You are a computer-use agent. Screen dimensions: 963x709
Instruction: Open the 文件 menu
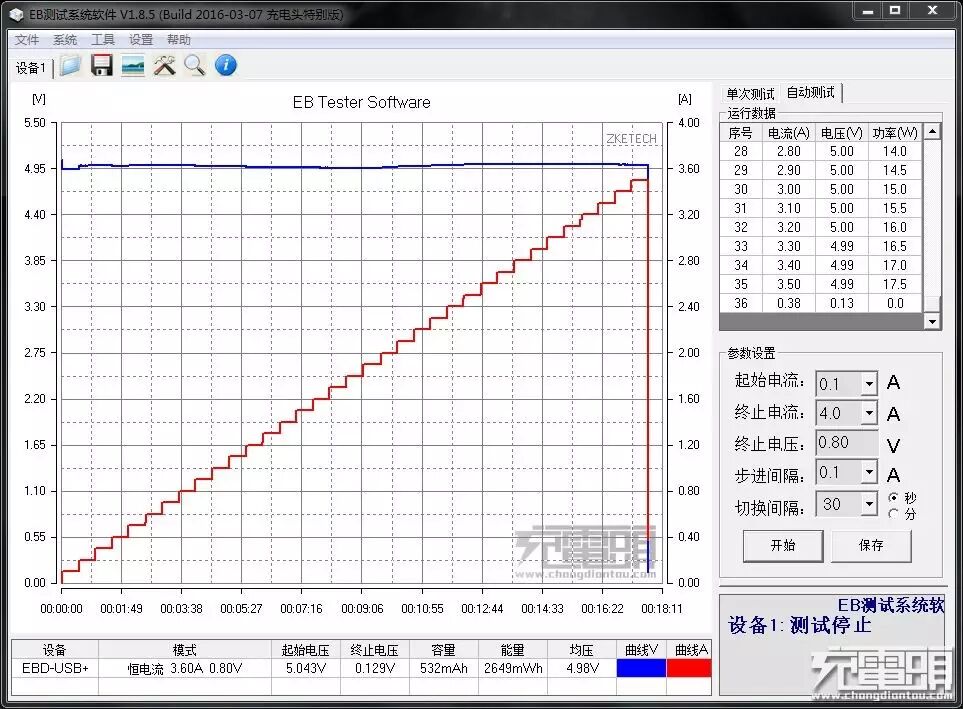[x=26, y=40]
